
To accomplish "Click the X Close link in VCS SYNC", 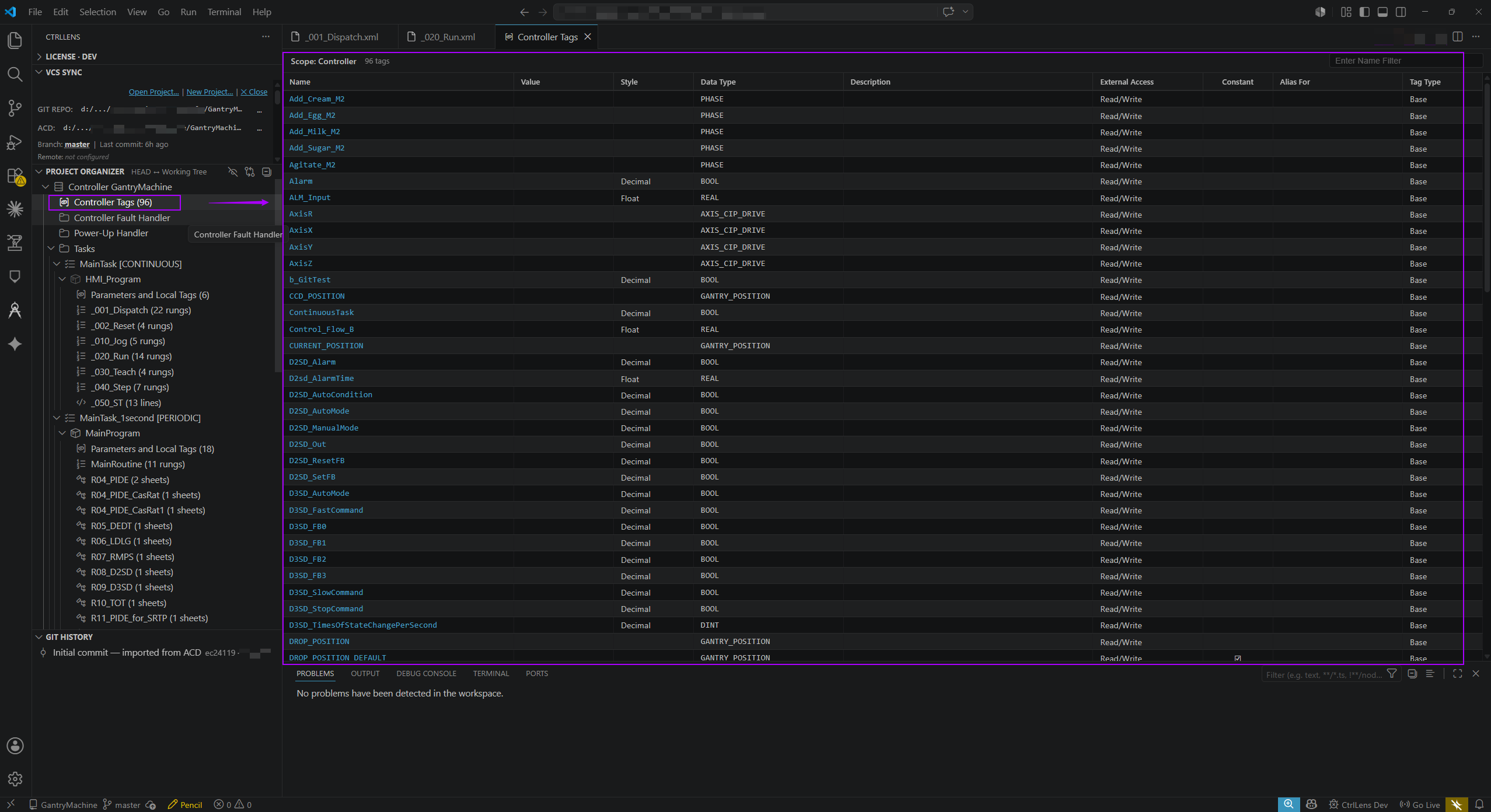I will tap(254, 92).
